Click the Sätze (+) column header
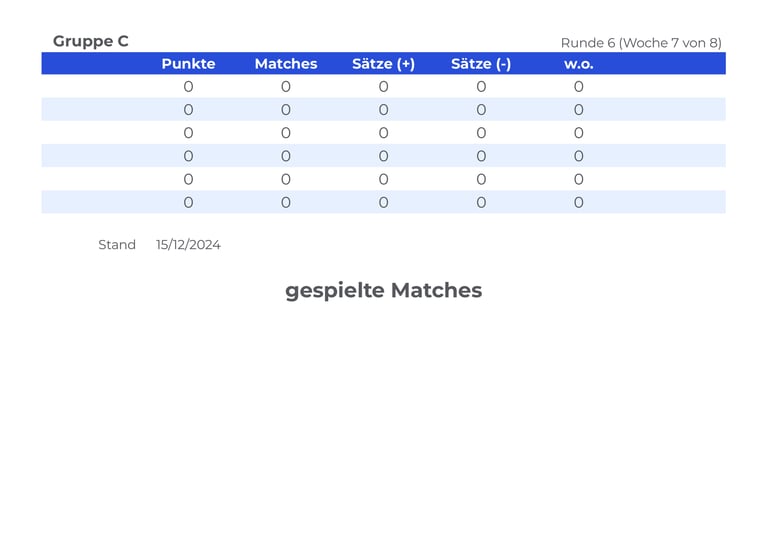768x541 pixels. tap(383, 64)
